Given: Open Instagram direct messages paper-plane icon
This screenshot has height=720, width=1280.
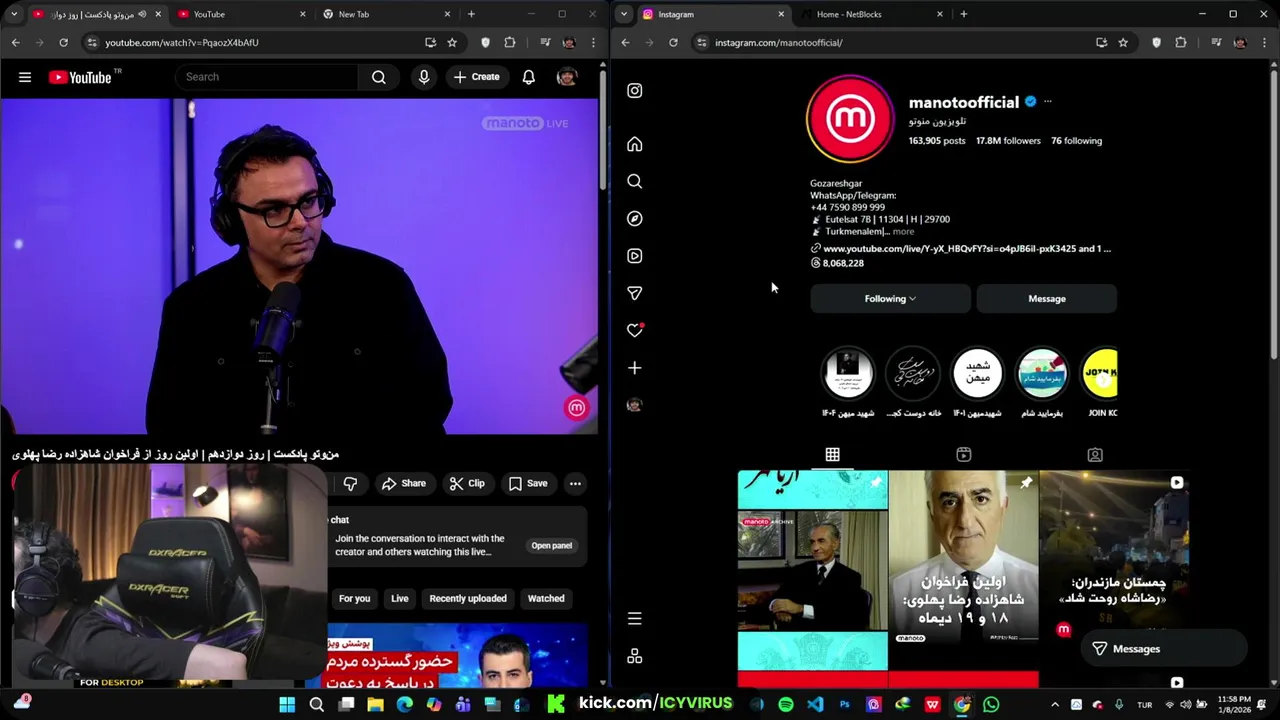Looking at the screenshot, I should click(x=635, y=293).
